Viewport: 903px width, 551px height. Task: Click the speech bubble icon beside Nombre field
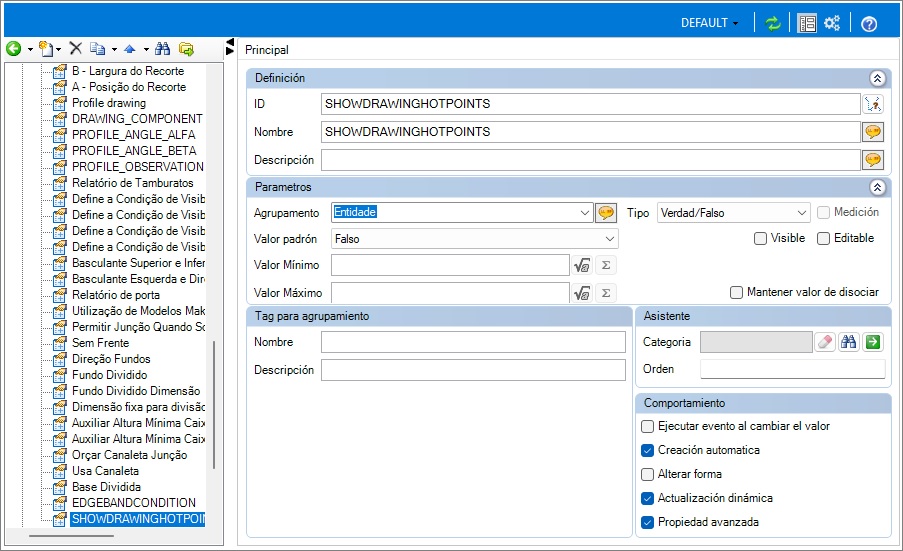point(873,132)
